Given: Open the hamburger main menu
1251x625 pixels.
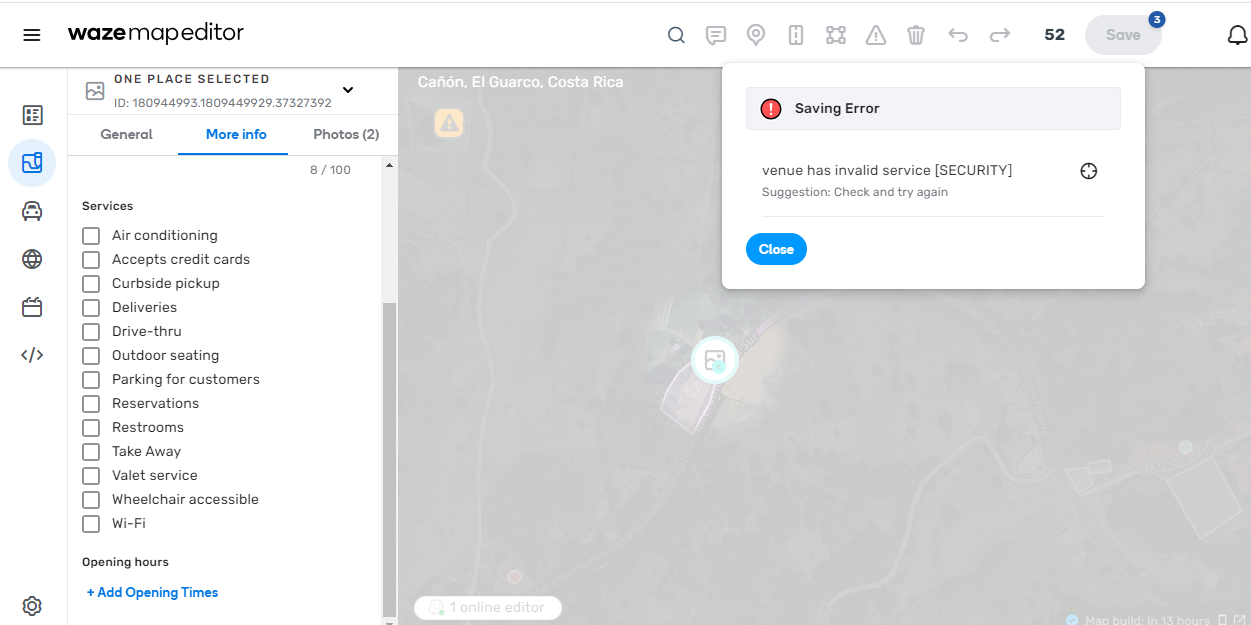Looking at the screenshot, I should 32,35.
